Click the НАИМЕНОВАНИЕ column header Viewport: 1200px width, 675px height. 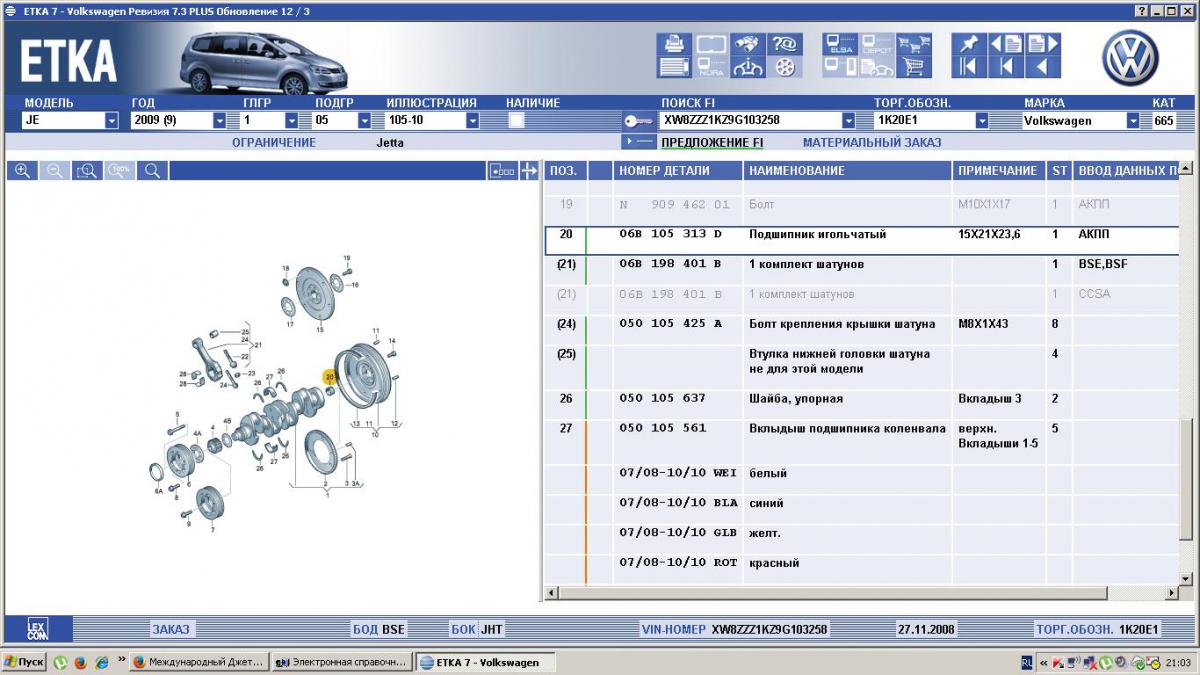[848, 171]
